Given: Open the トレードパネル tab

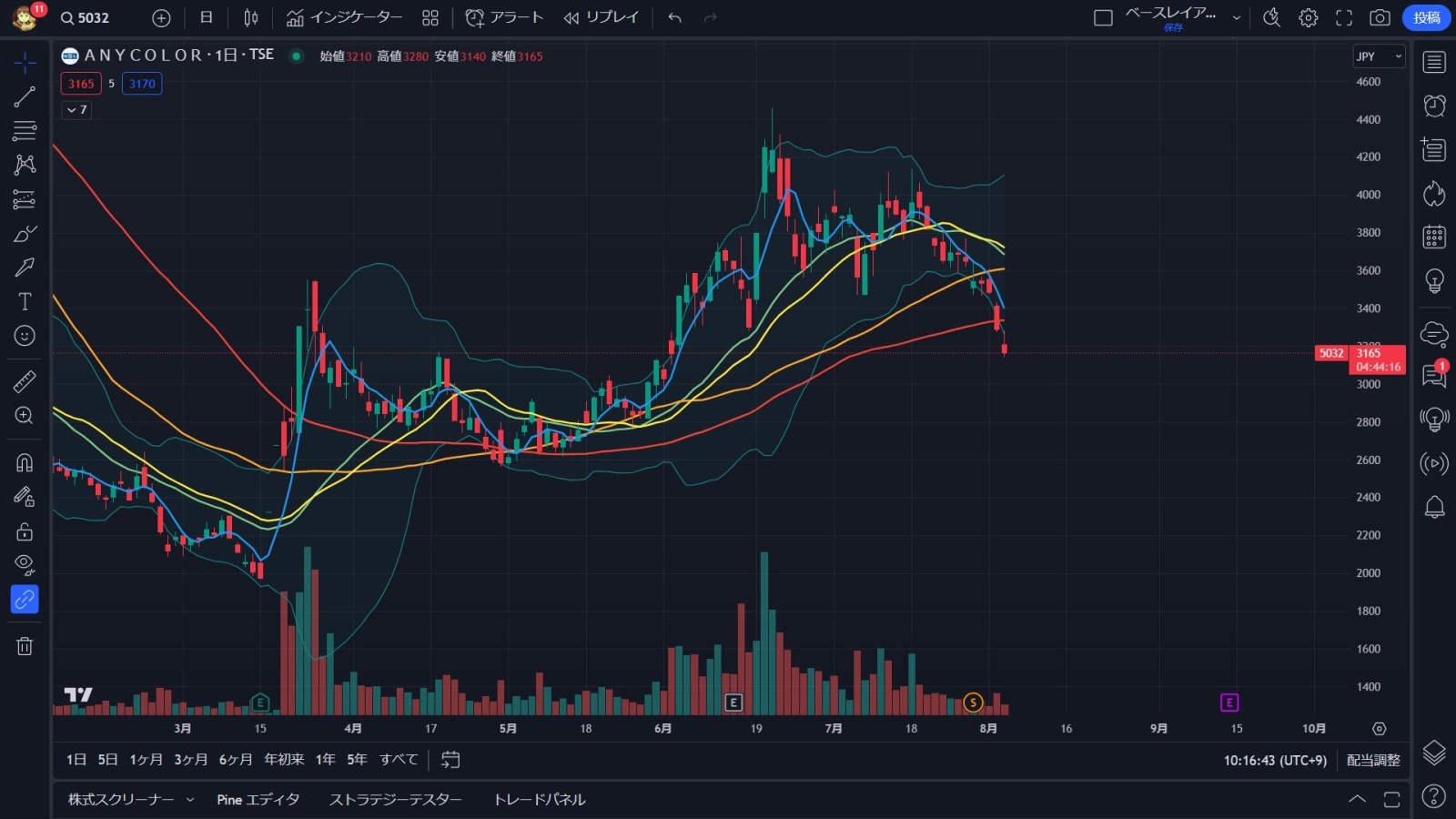Looking at the screenshot, I should click(540, 799).
